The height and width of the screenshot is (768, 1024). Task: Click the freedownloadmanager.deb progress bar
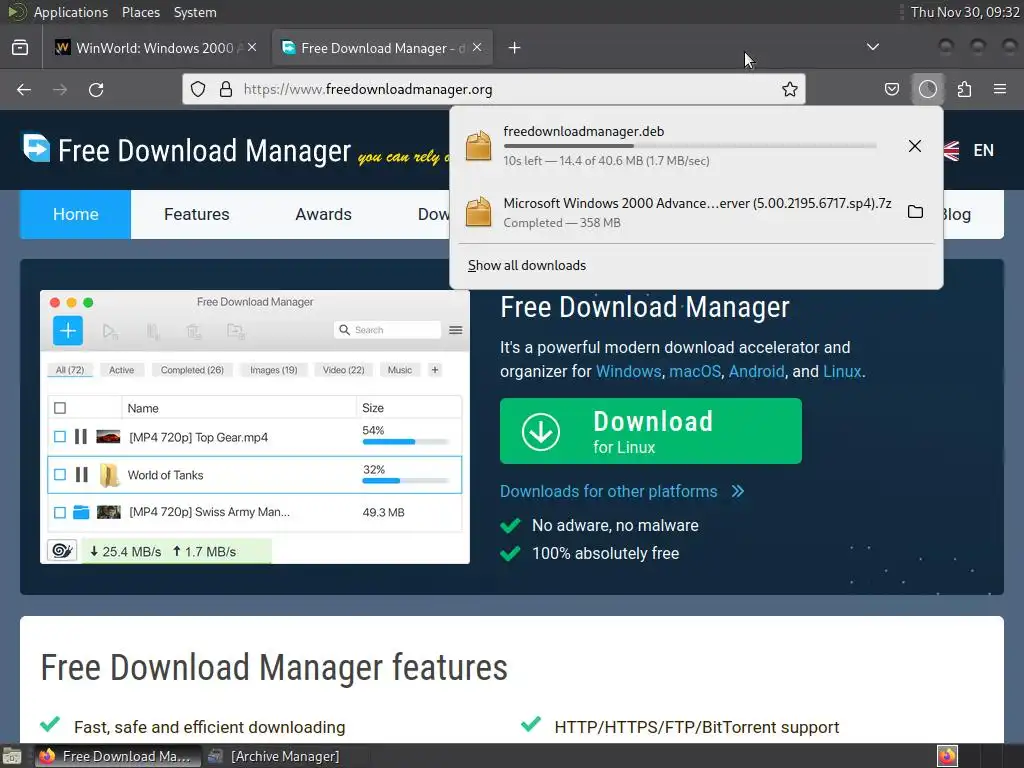[x=690, y=146]
